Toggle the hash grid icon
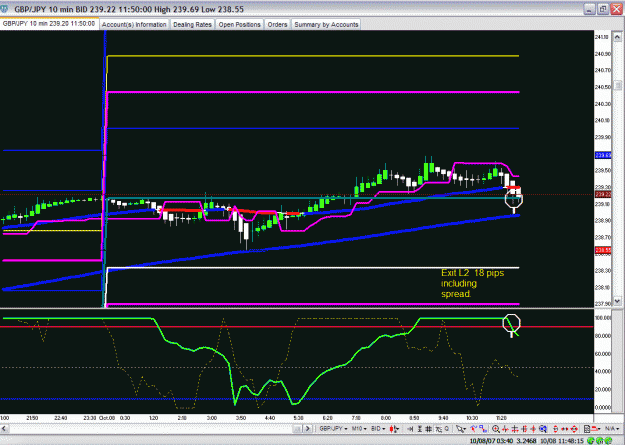The width and height of the screenshot is (625, 445). [428, 429]
